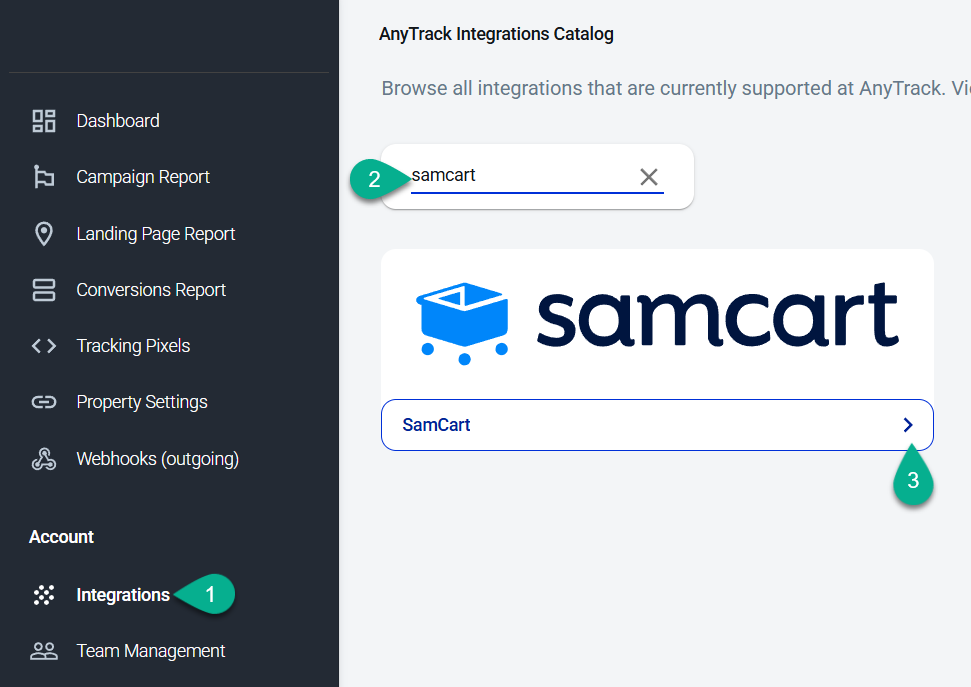
Task: Open Webhooks (outgoing) in the sidebar
Action: click(157, 459)
